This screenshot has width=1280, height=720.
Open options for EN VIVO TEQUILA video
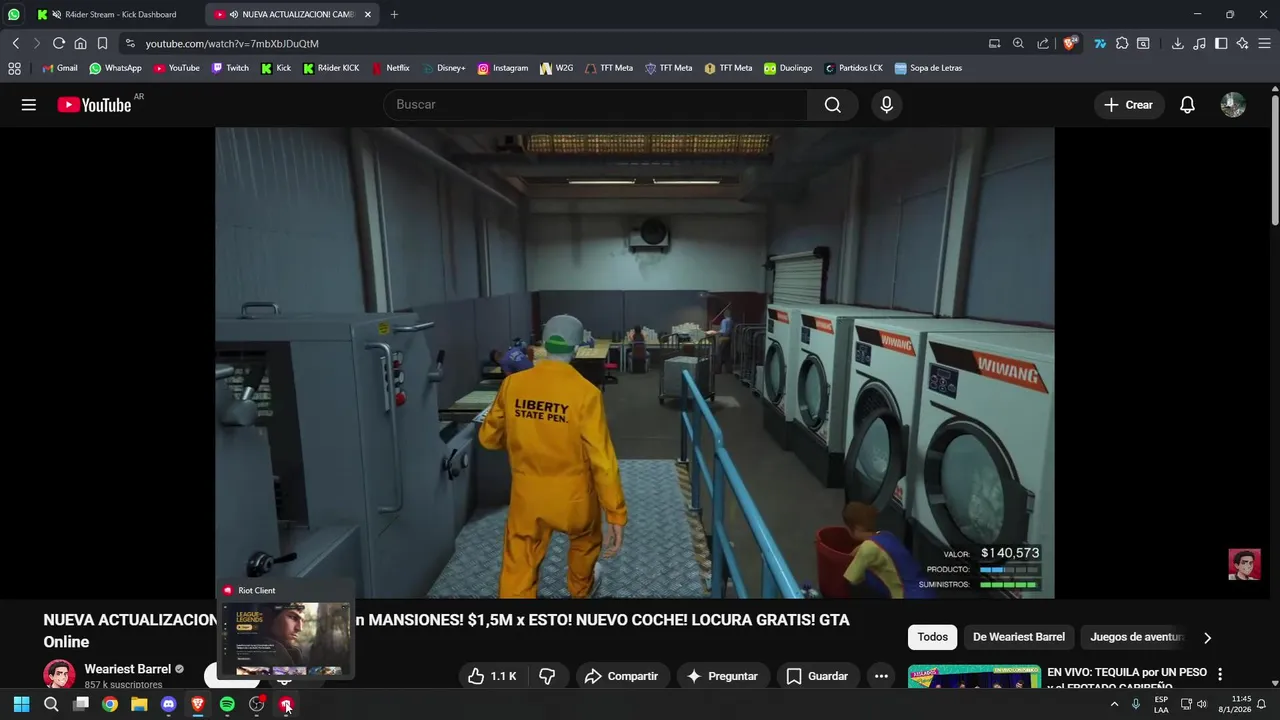1219,674
